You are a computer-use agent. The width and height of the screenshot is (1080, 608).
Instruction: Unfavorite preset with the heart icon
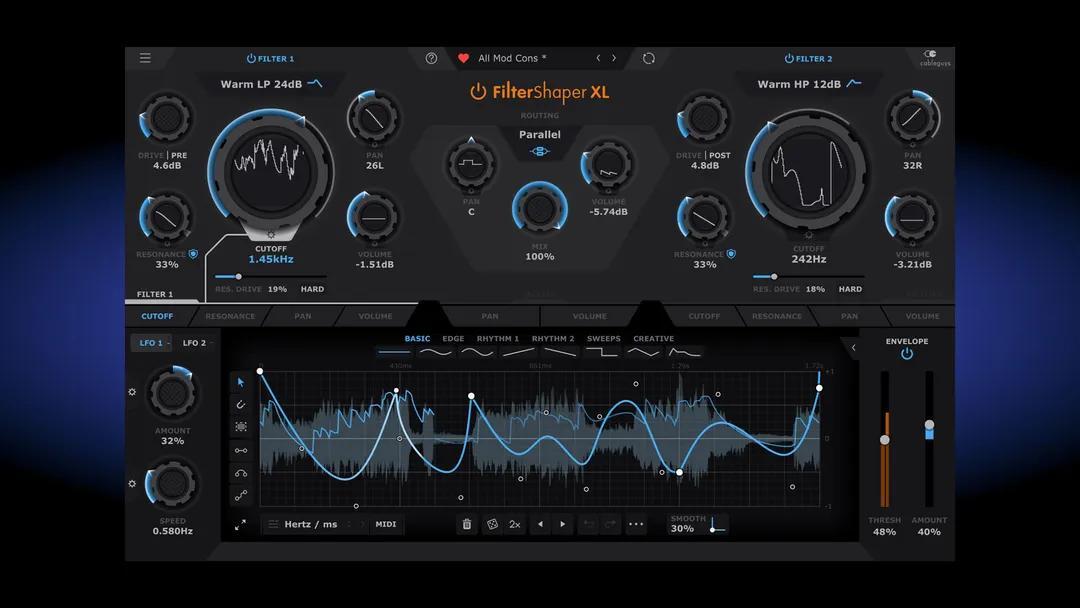(x=463, y=58)
